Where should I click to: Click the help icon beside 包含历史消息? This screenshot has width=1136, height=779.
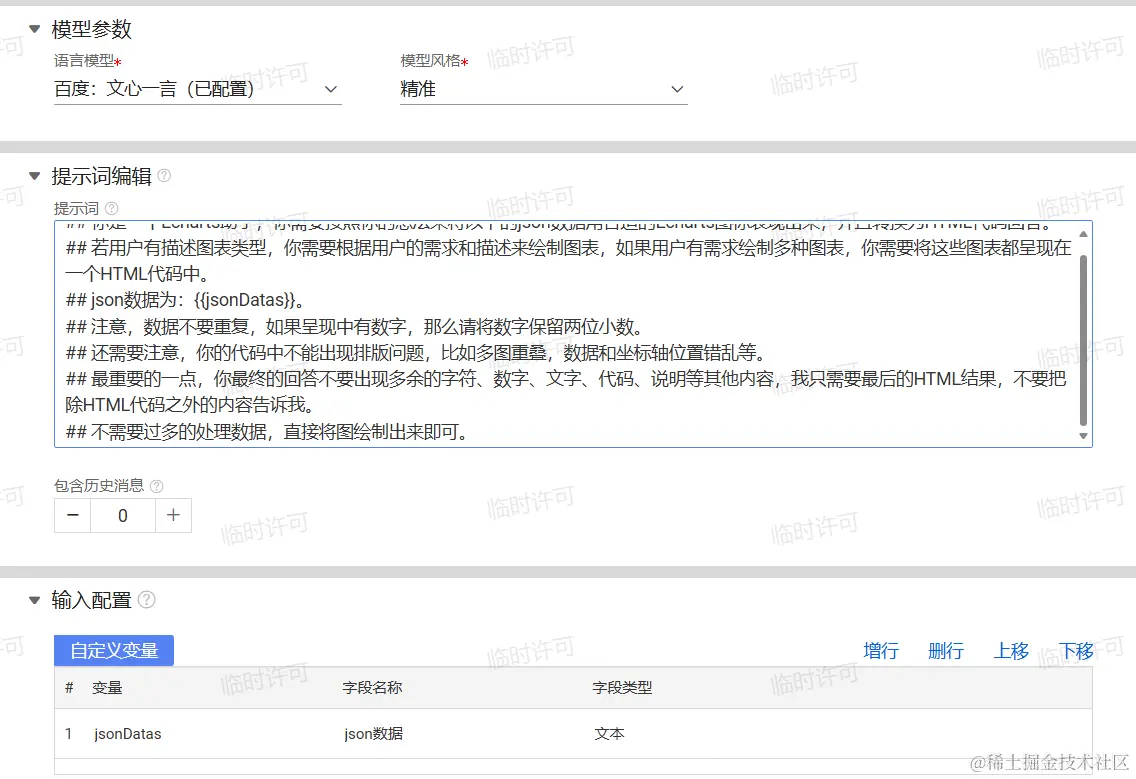(156, 486)
